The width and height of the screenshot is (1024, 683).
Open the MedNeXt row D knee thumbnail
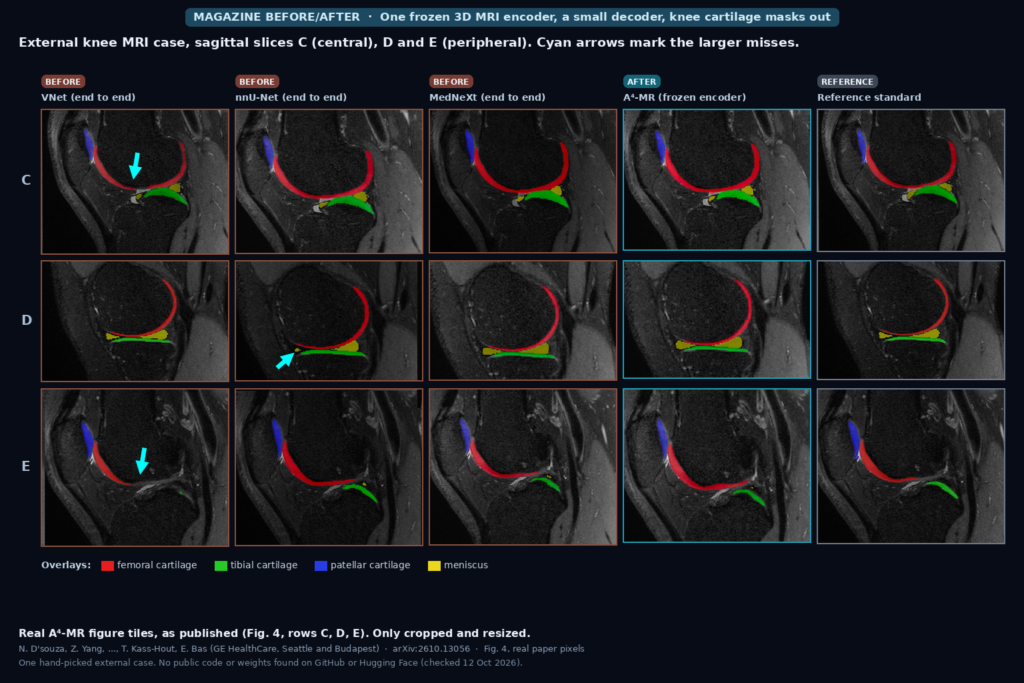[x=523, y=321]
